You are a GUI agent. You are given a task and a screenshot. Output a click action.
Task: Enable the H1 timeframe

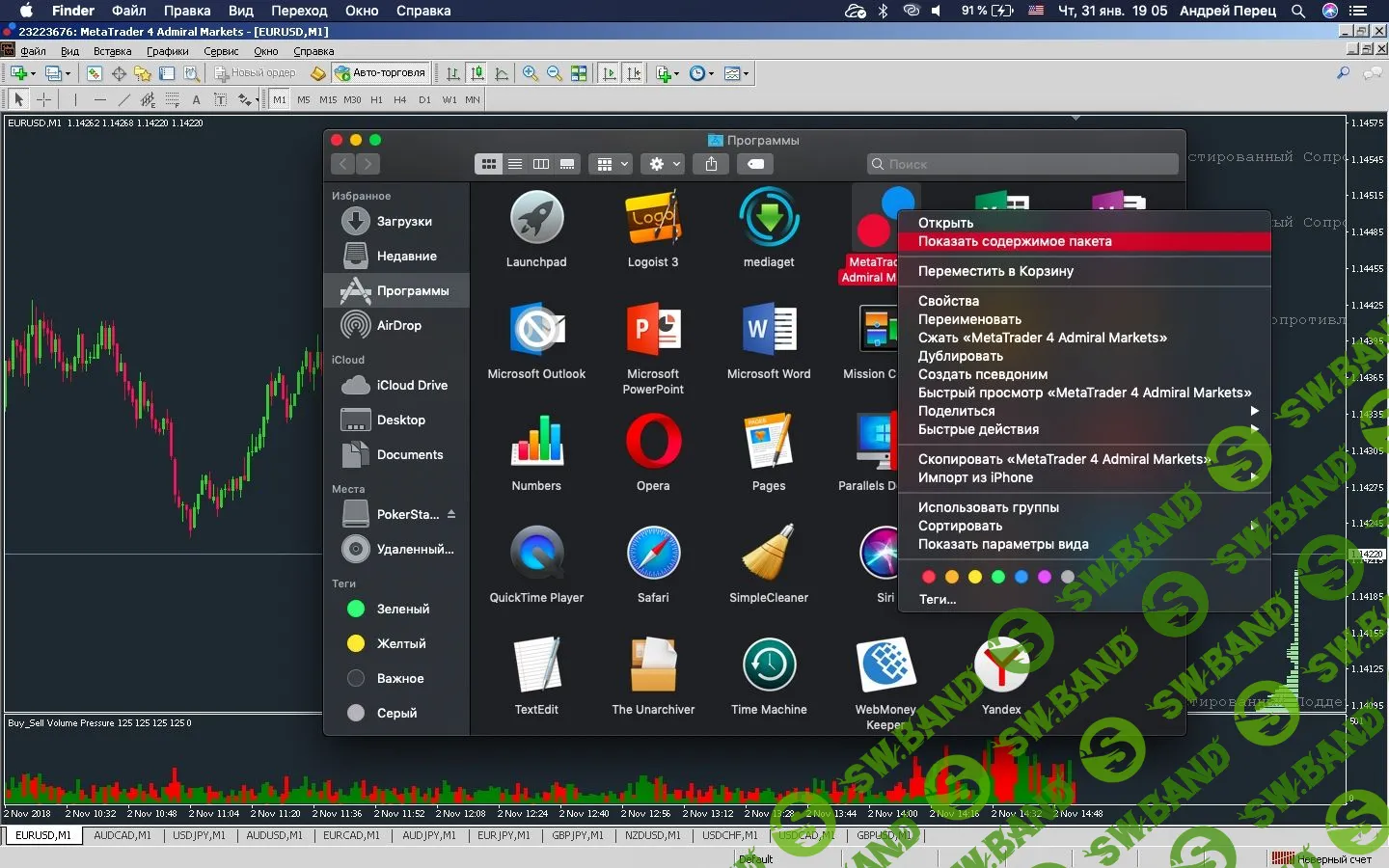pyautogui.click(x=376, y=99)
